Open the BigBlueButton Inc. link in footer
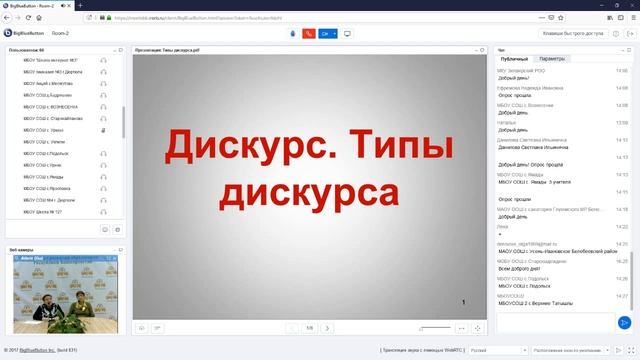Image resolution: width=640 pixels, height=360 pixels. 38,350
